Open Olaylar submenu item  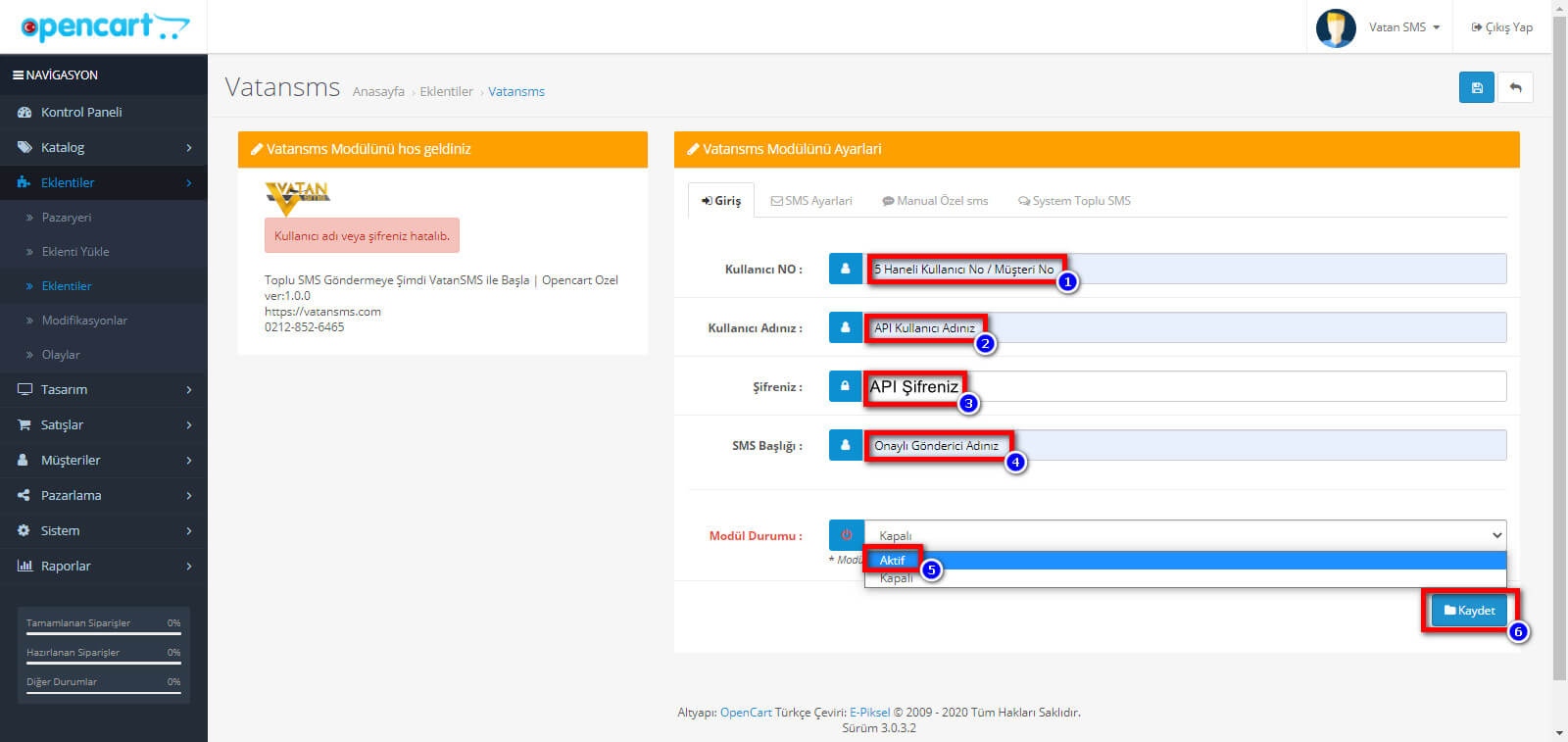(x=104, y=355)
